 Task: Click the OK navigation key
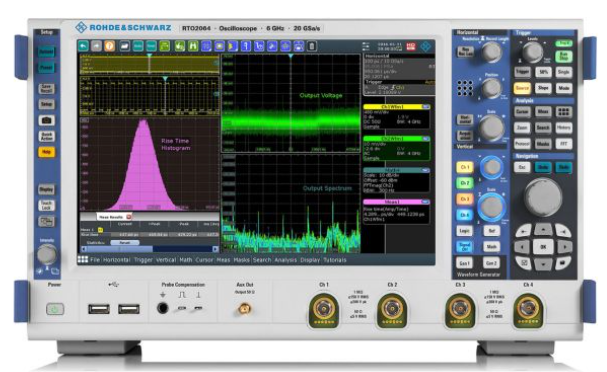(543, 247)
